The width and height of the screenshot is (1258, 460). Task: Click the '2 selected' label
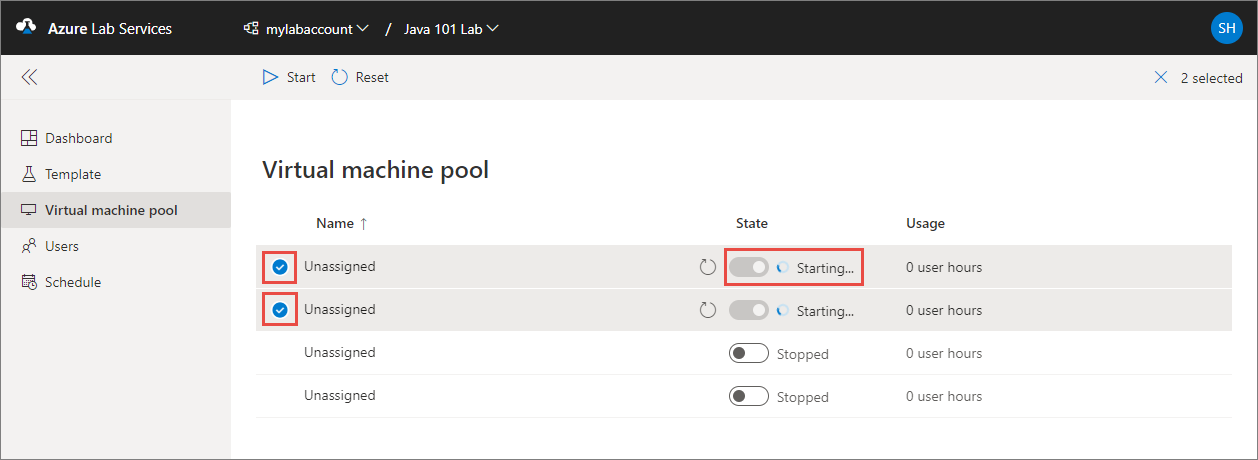pyautogui.click(x=1211, y=78)
